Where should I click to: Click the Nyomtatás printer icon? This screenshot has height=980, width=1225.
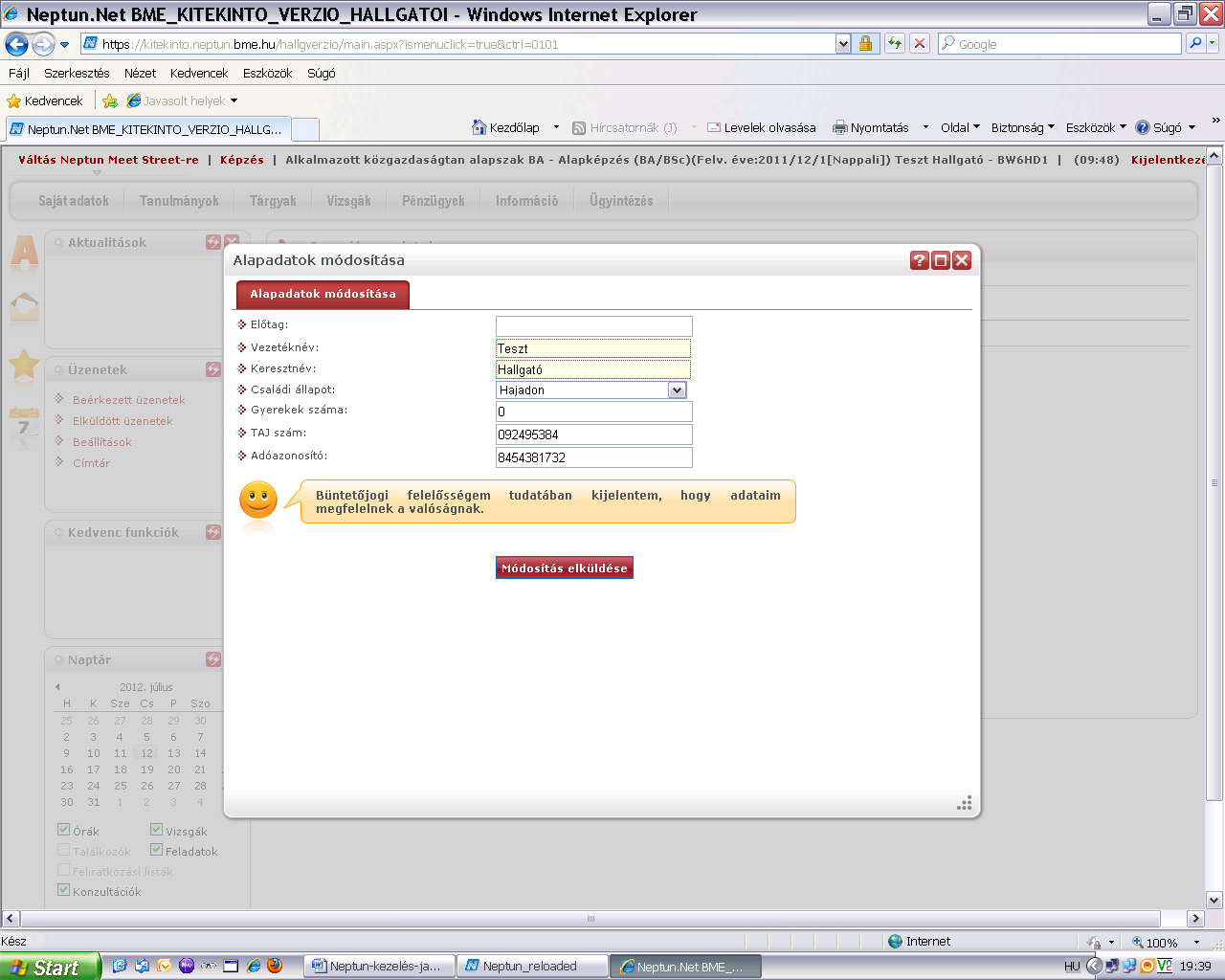(x=840, y=127)
